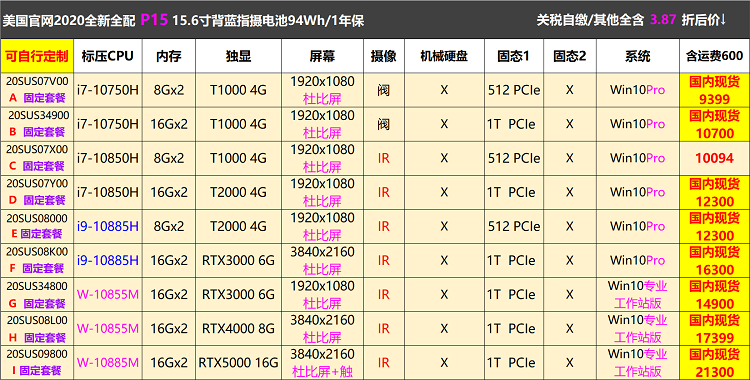Select model code 20SUS09800
750x380 pixels.
click(37, 354)
